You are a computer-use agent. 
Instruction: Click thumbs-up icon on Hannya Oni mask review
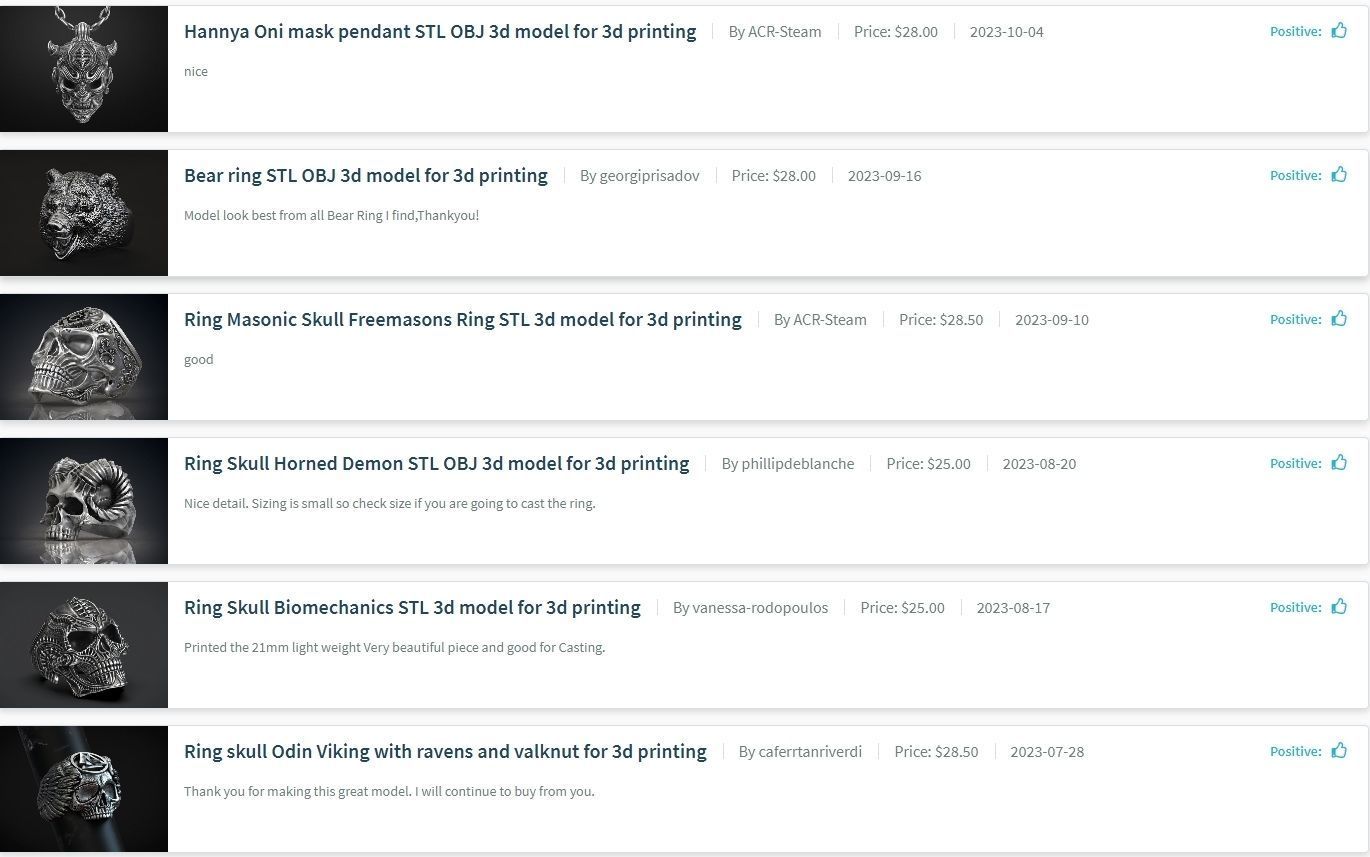click(x=1339, y=31)
